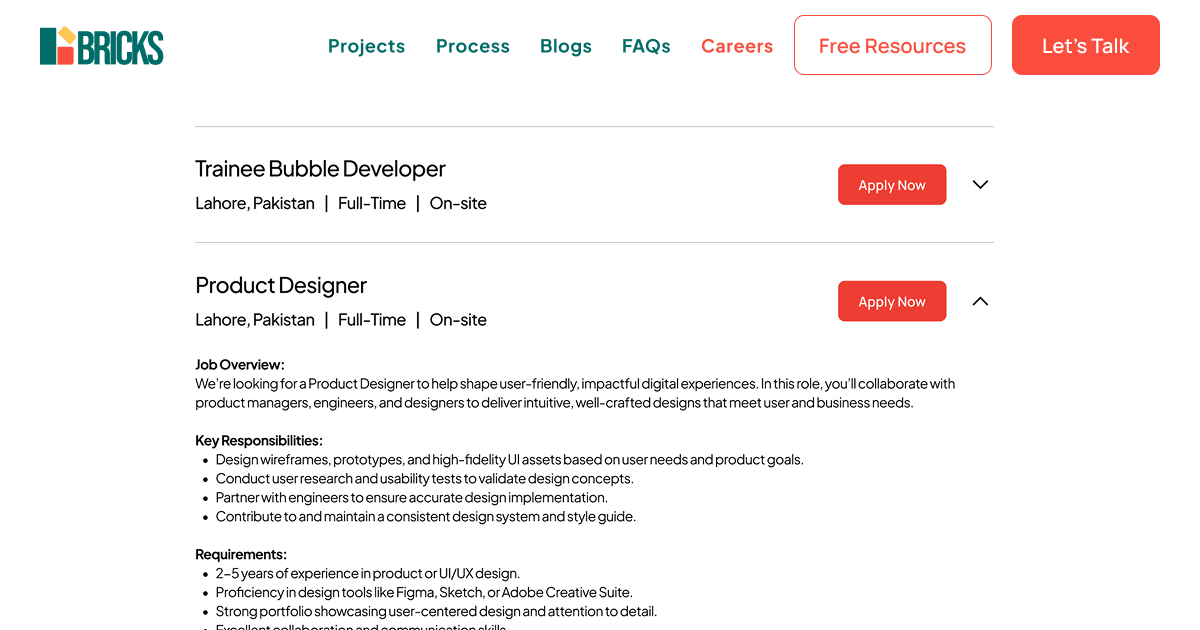The image size is (1200, 630).
Task: Apply Now for the Product Designer role
Action: tap(892, 301)
